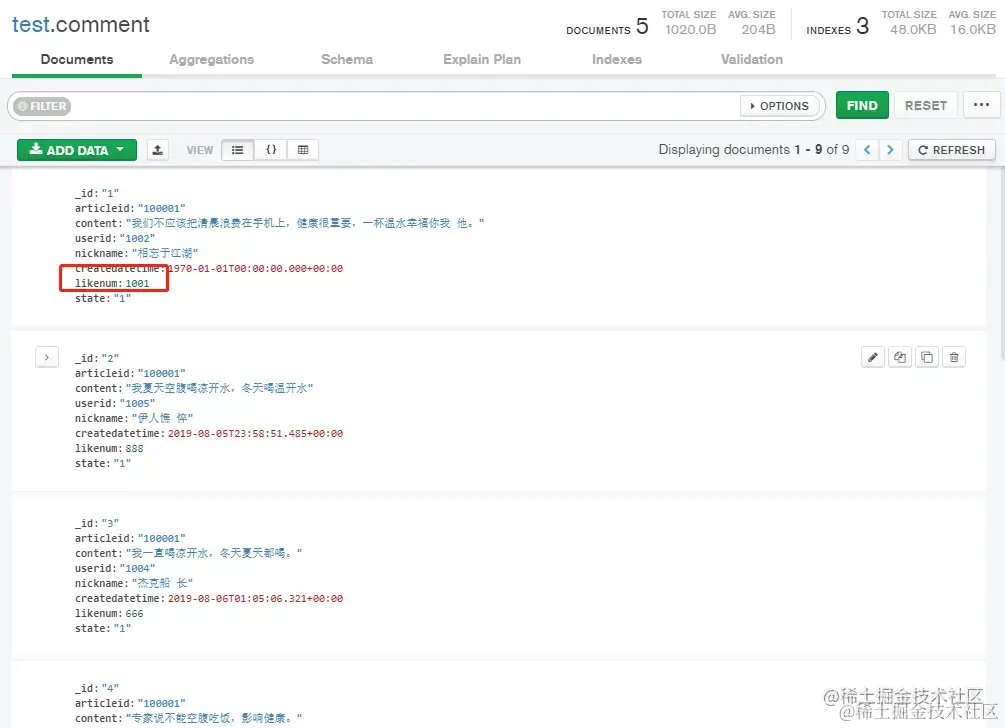
Task: Click createdatetime 2019-08-06T01:05:06.321+00:00
Action: coord(255,599)
